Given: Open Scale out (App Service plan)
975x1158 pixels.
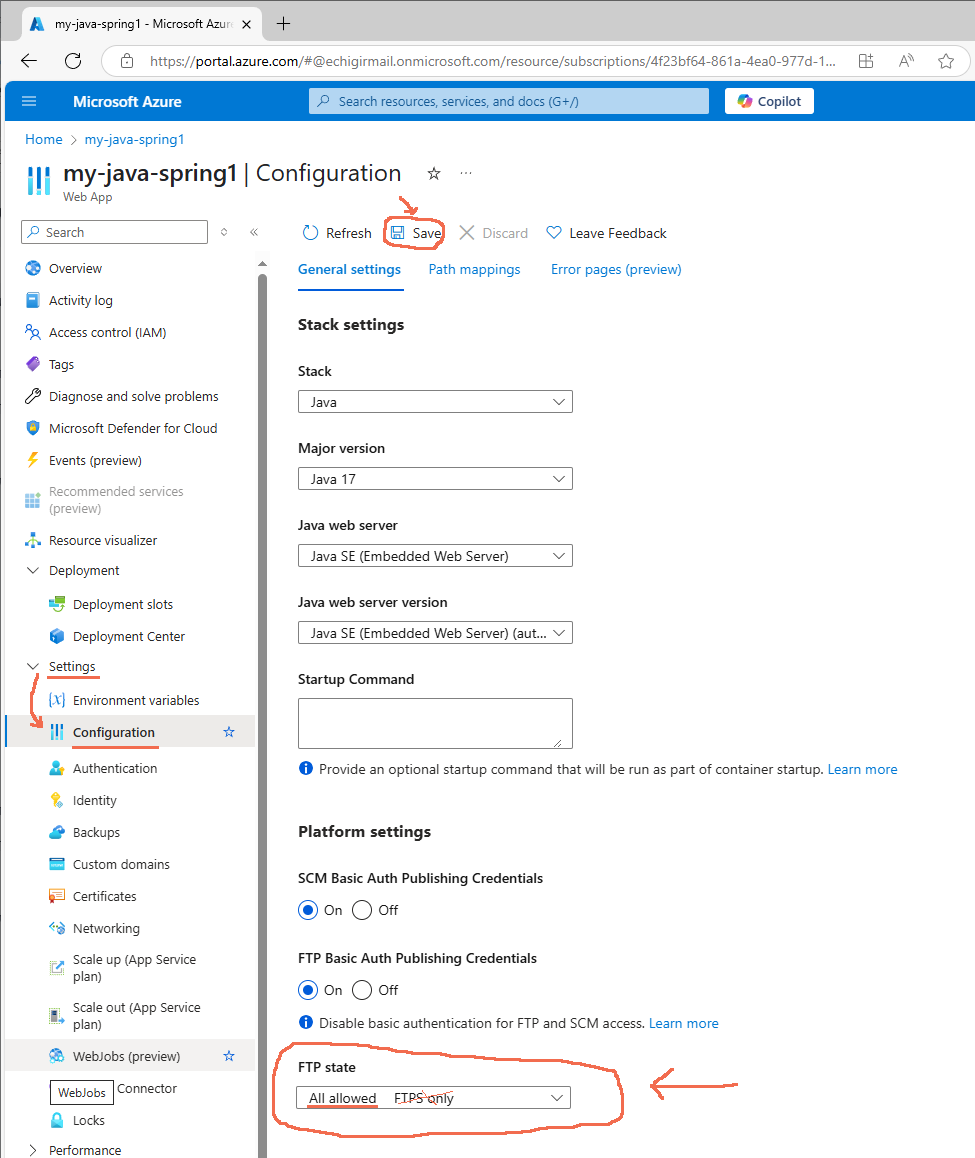Looking at the screenshot, I should pyautogui.click(x=136, y=1015).
